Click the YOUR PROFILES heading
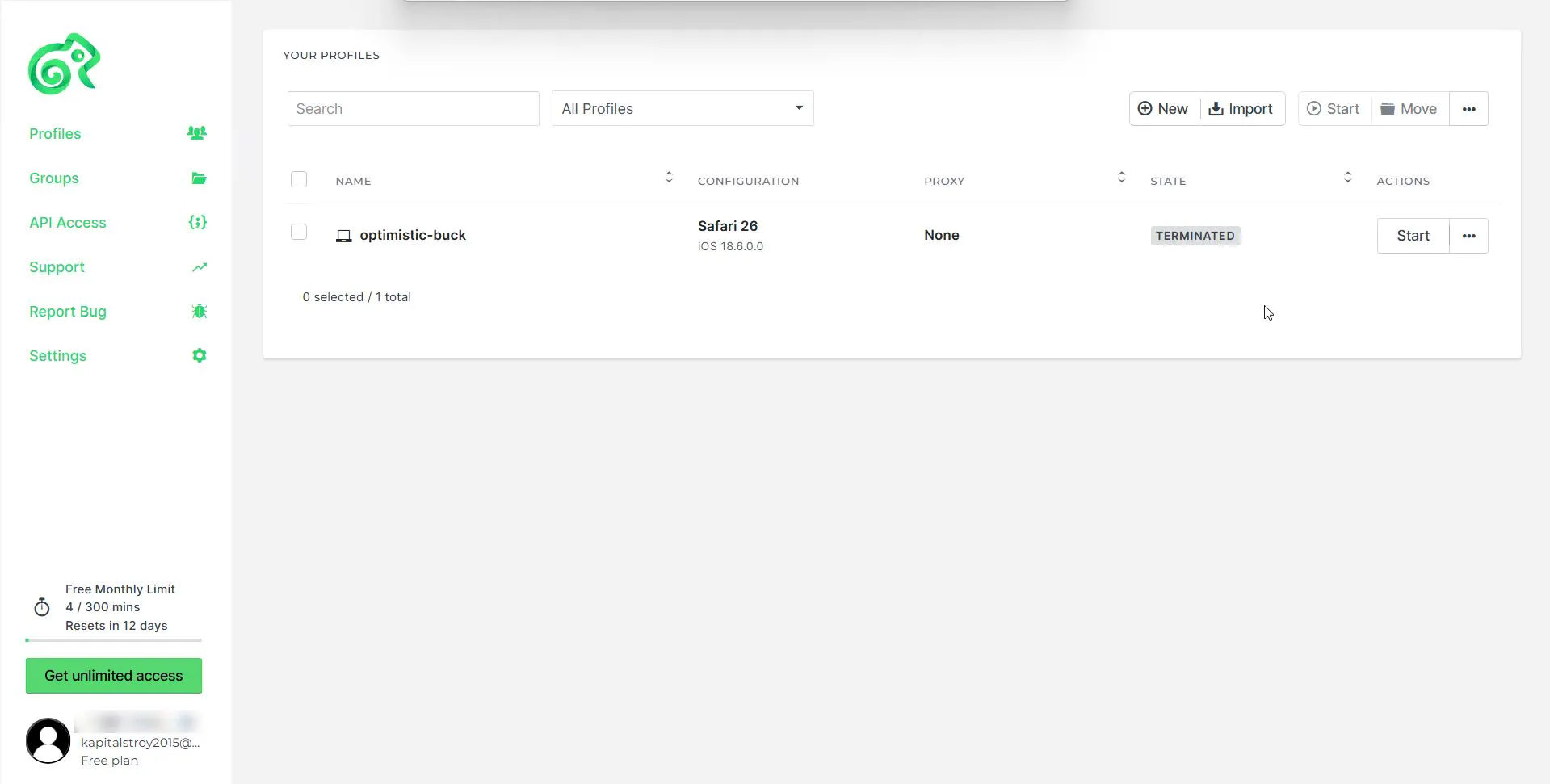The height and width of the screenshot is (784, 1550). [x=331, y=55]
